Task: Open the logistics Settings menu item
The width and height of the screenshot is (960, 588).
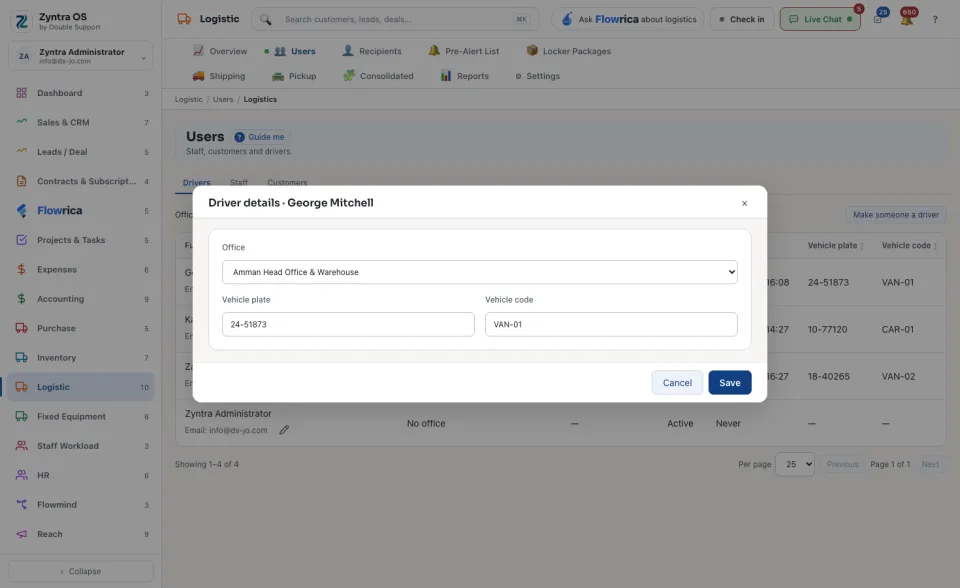Action: click(x=537, y=76)
